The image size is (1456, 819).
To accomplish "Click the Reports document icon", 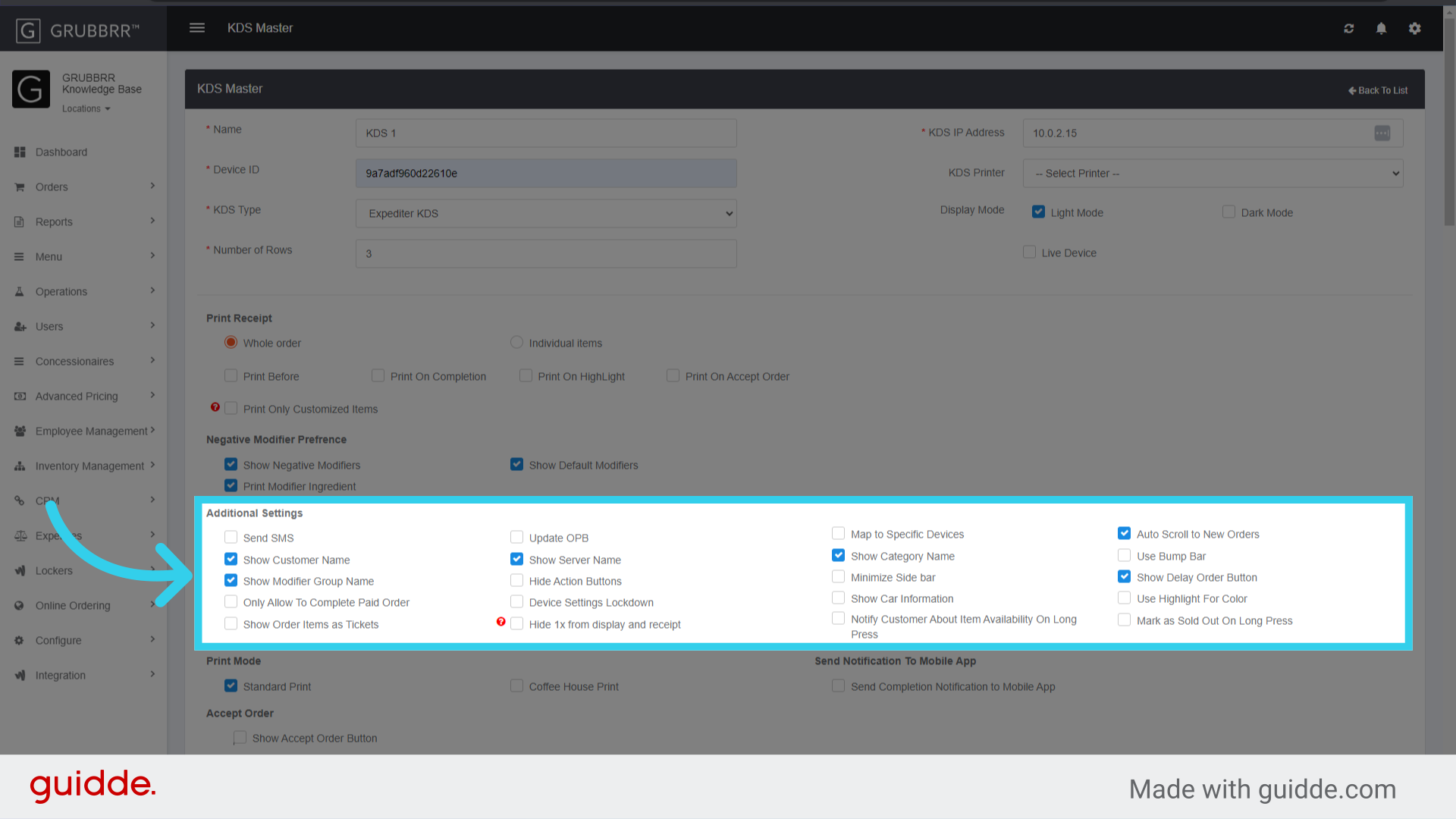I will click(x=20, y=222).
